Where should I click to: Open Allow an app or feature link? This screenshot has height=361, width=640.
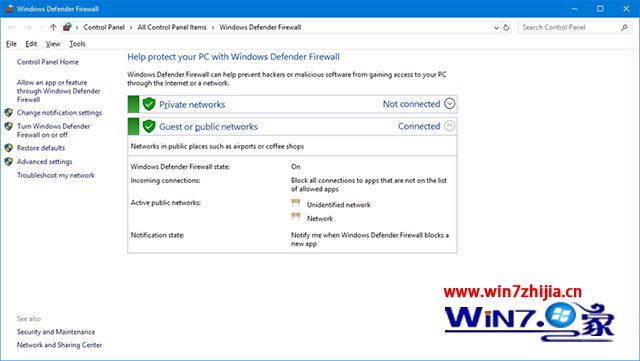[58, 91]
